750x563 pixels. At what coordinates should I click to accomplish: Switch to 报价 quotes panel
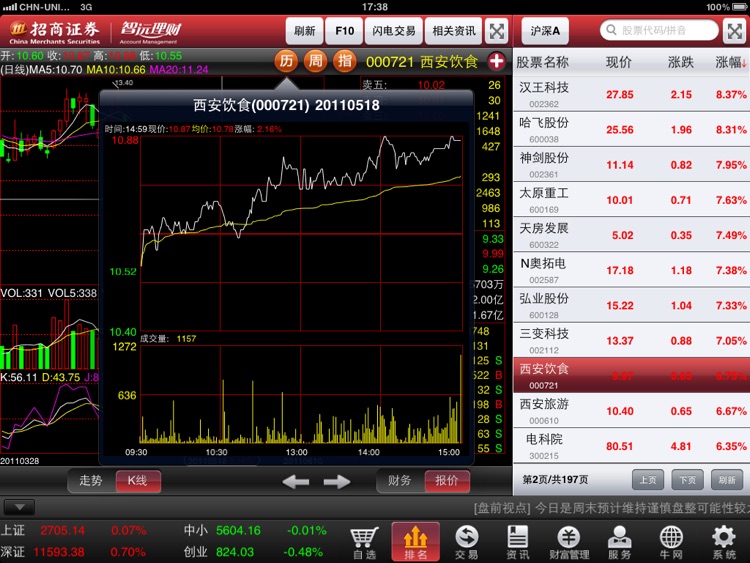tap(446, 480)
